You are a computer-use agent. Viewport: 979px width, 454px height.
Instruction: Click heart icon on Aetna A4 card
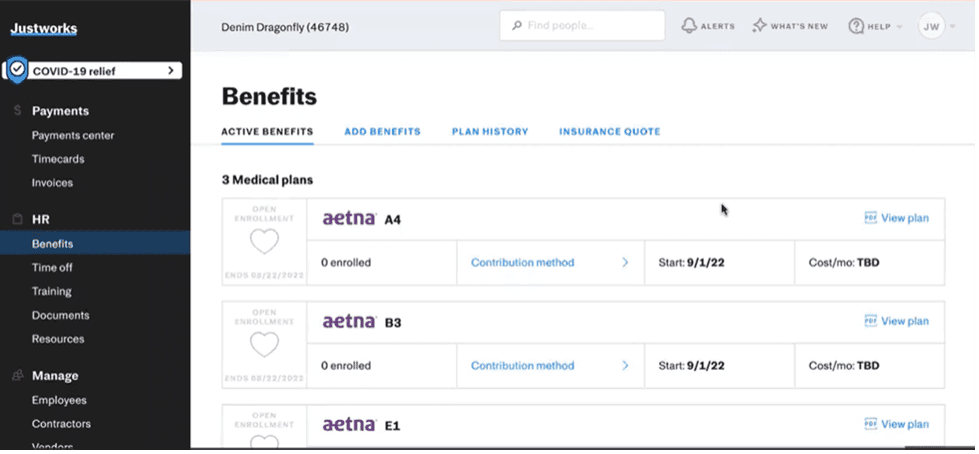pos(264,242)
